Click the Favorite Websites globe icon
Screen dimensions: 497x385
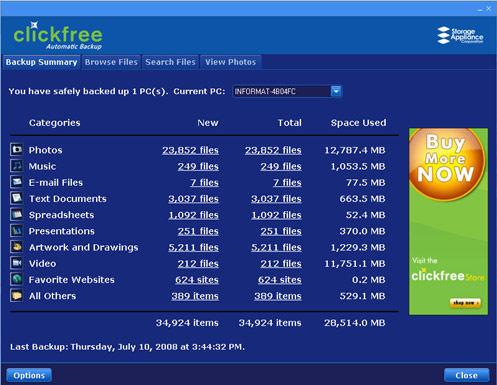(x=17, y=279)
